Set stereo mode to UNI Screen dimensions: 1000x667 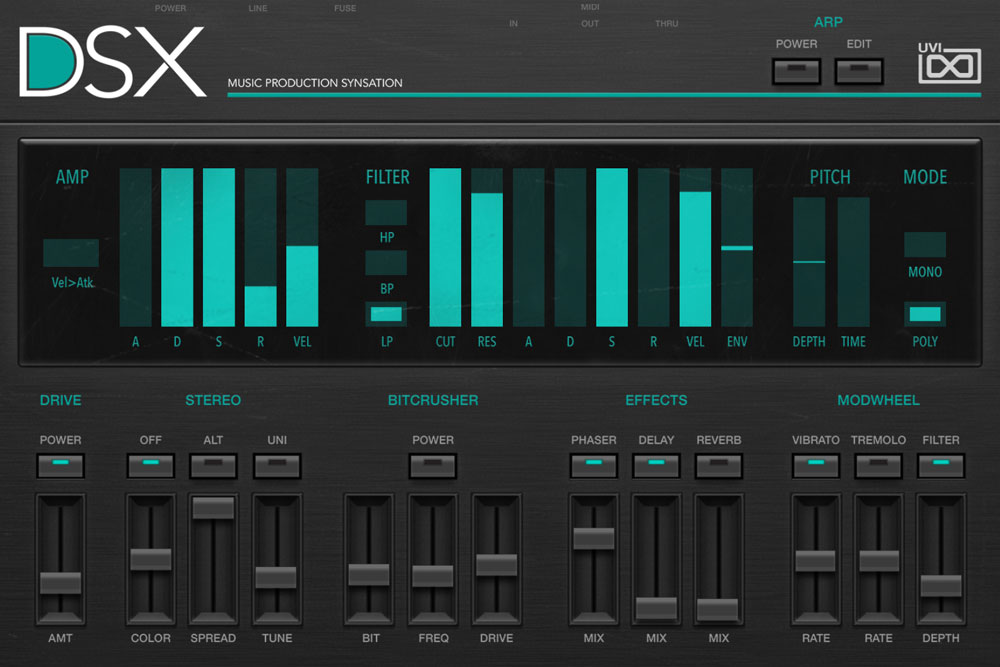point(276,465)
